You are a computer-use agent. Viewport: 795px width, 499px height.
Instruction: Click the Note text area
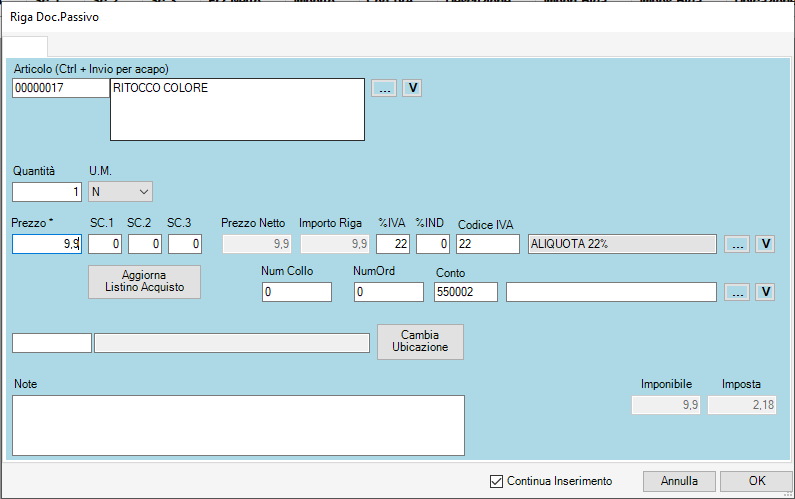pyautogui.click(x=238, y=425)
